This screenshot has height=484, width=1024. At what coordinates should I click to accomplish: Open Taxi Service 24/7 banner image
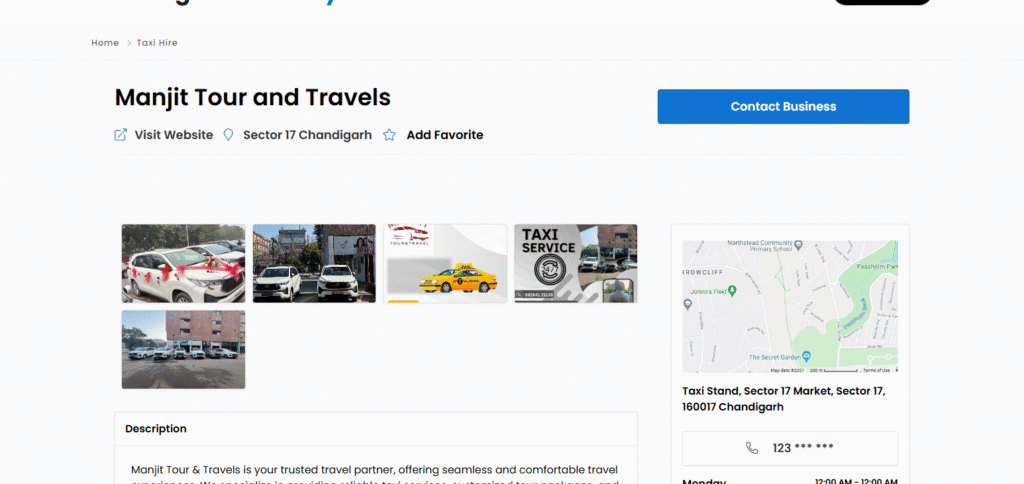(575, 264)
